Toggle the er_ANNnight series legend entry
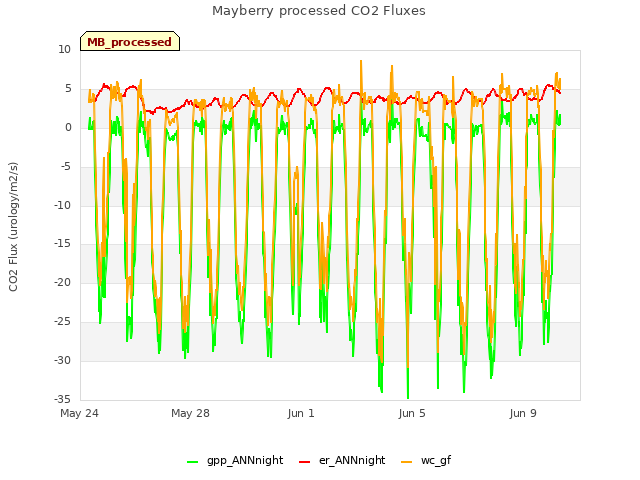 tap(342, 460)
